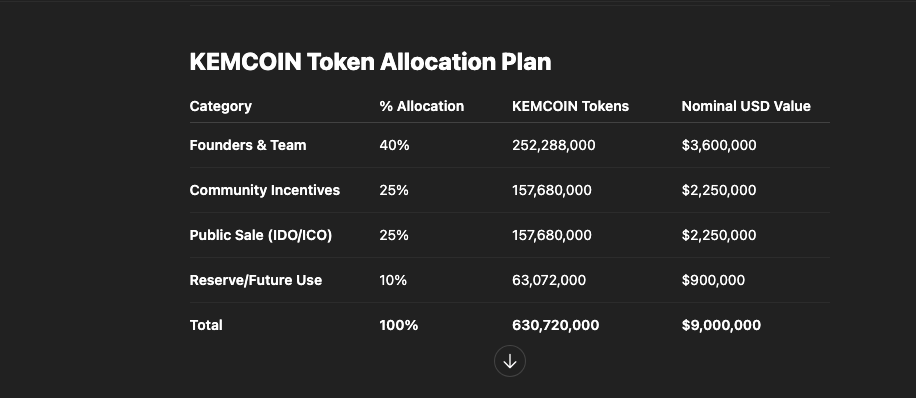Select the Total row label
Image resolution: width=916 pixels, height=398 pixels.
point(206,325)
